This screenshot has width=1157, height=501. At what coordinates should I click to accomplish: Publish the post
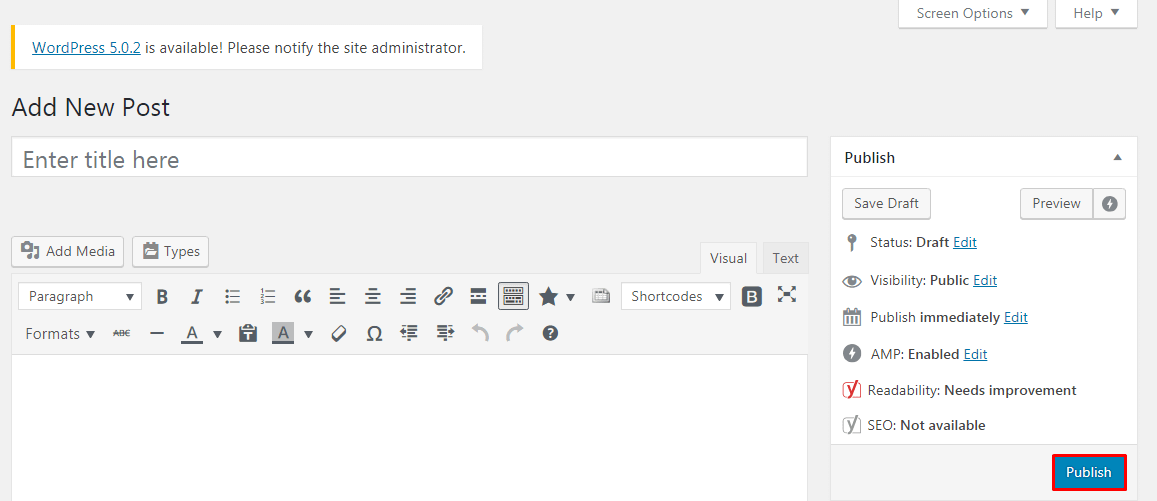point(1089,472)
